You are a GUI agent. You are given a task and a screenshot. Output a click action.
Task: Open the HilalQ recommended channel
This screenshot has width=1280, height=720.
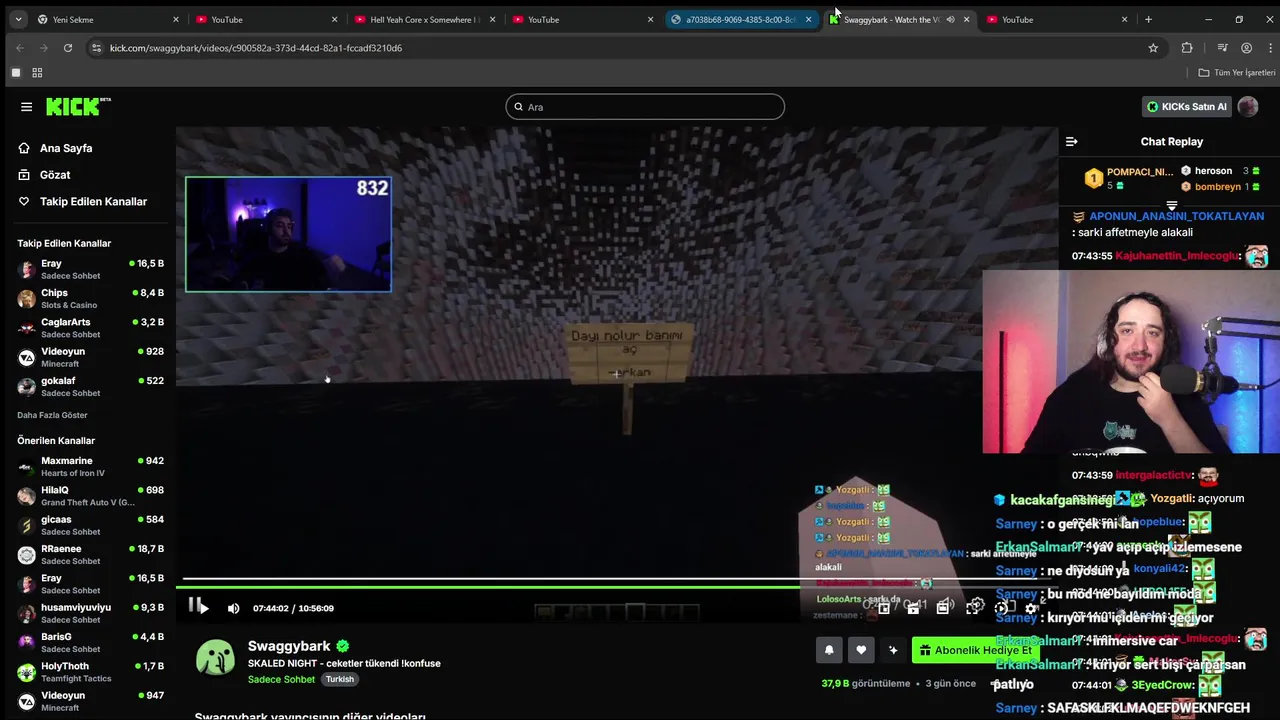pyautogui.click(x=90, y=496)
